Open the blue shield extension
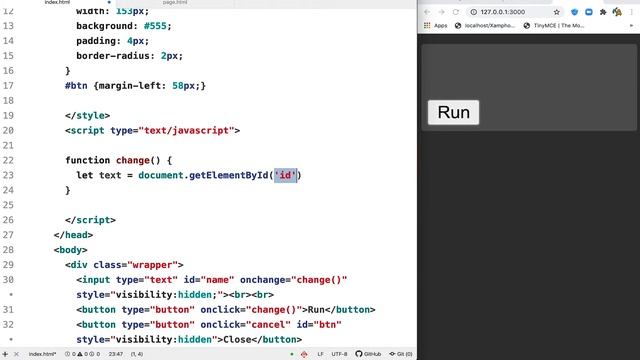This screenshot has width=640, height=360. click(x=574, y=12)
